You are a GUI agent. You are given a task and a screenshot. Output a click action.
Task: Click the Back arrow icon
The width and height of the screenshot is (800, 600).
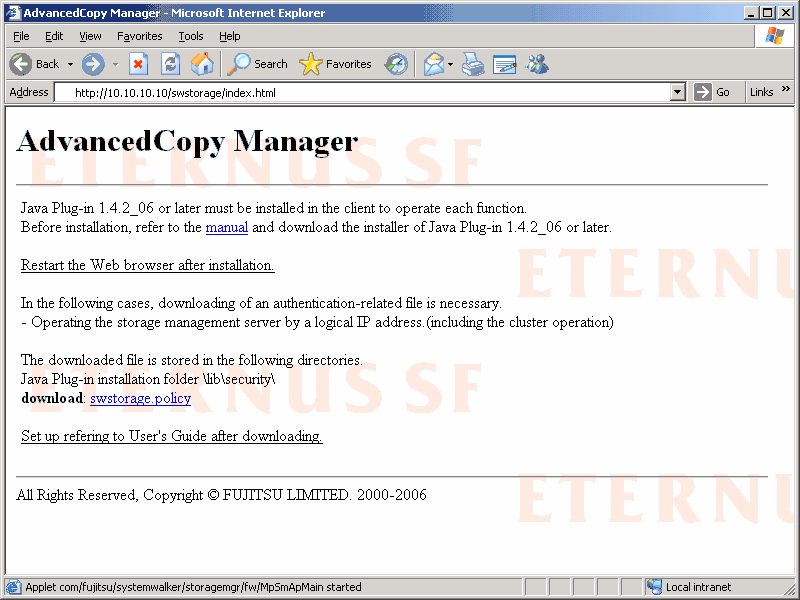(x=21, y=64)
